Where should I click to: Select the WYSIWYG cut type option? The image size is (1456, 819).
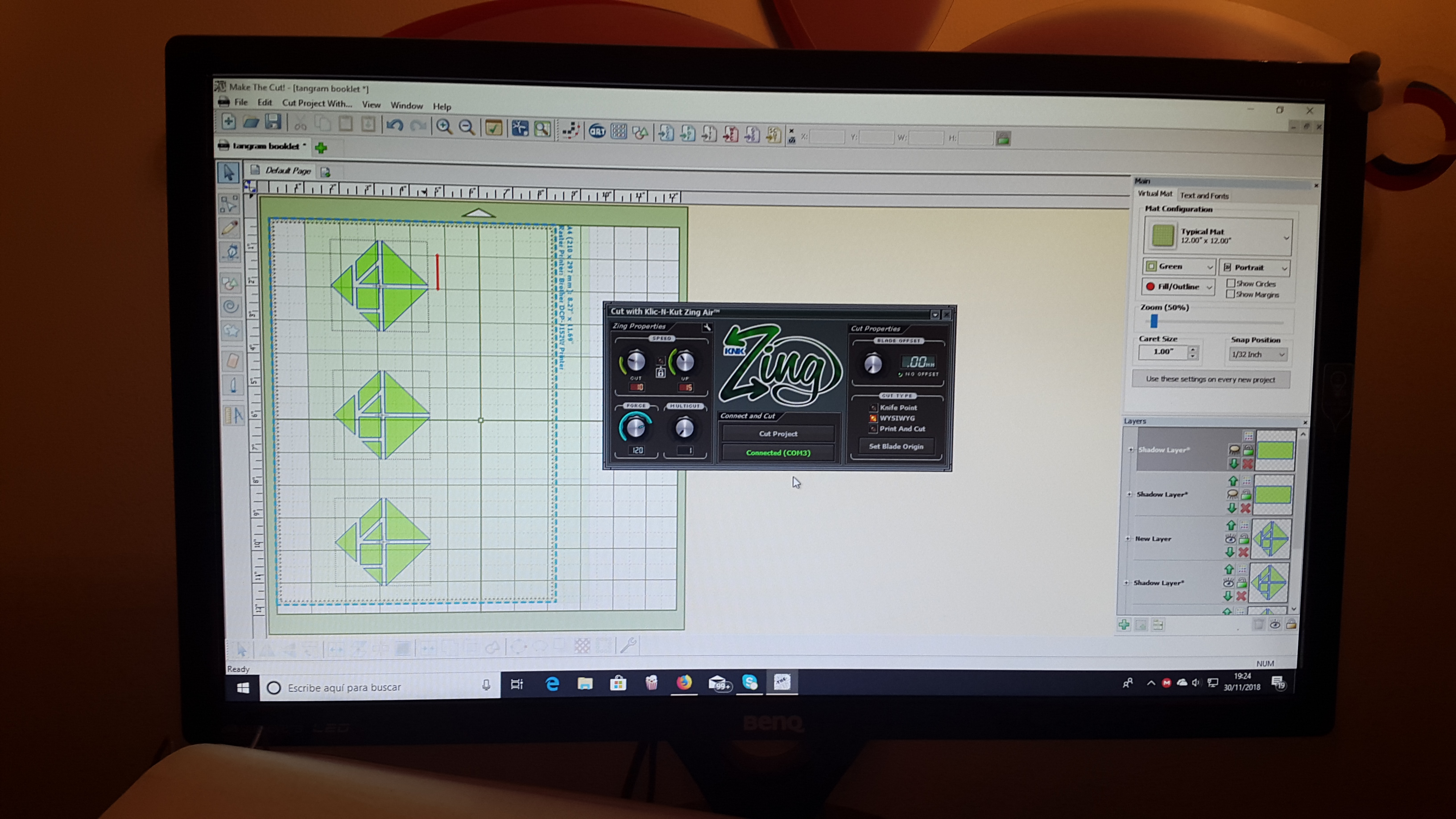click(873, 418)
